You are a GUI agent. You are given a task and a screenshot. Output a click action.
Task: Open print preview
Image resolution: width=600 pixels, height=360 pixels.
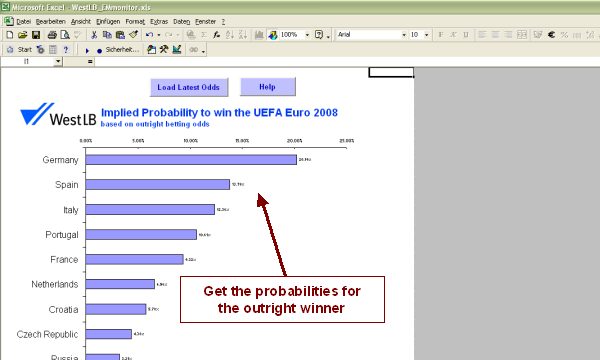(65, 35)
